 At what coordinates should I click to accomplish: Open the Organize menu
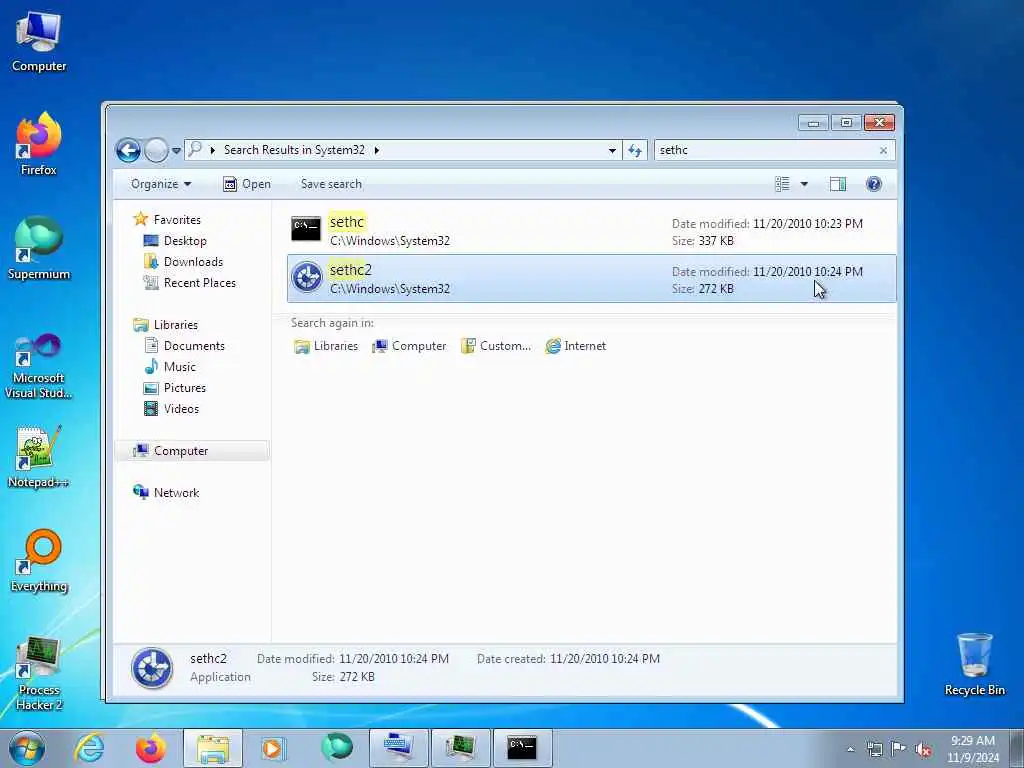coord(161,184)
